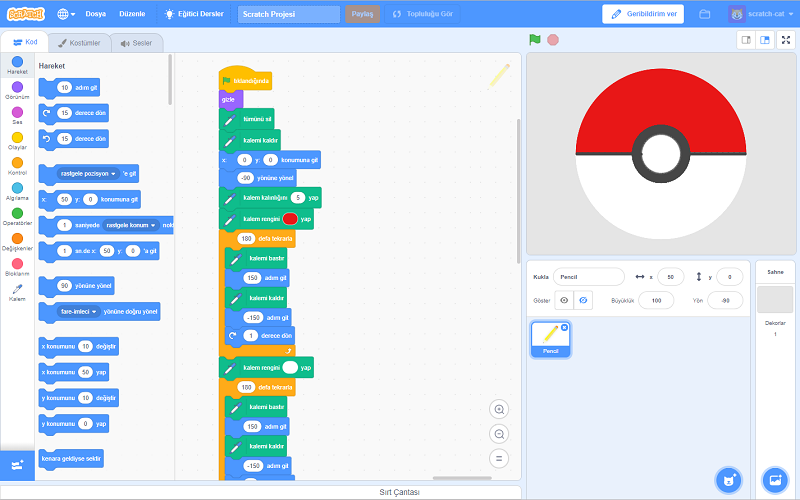Hide the sprite with crossed eye icon
The height and width of the screenshot is (500, 800).
(x=583, y=301)
